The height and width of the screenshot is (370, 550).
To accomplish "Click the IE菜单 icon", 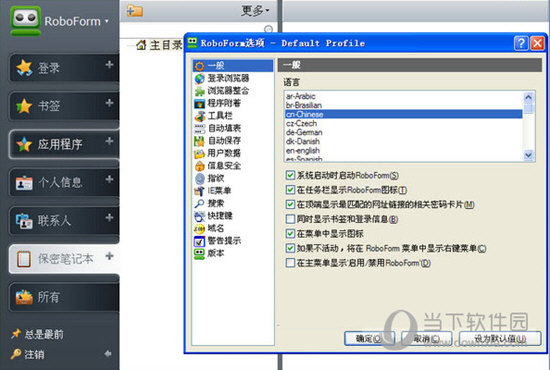I will (199, 191).
